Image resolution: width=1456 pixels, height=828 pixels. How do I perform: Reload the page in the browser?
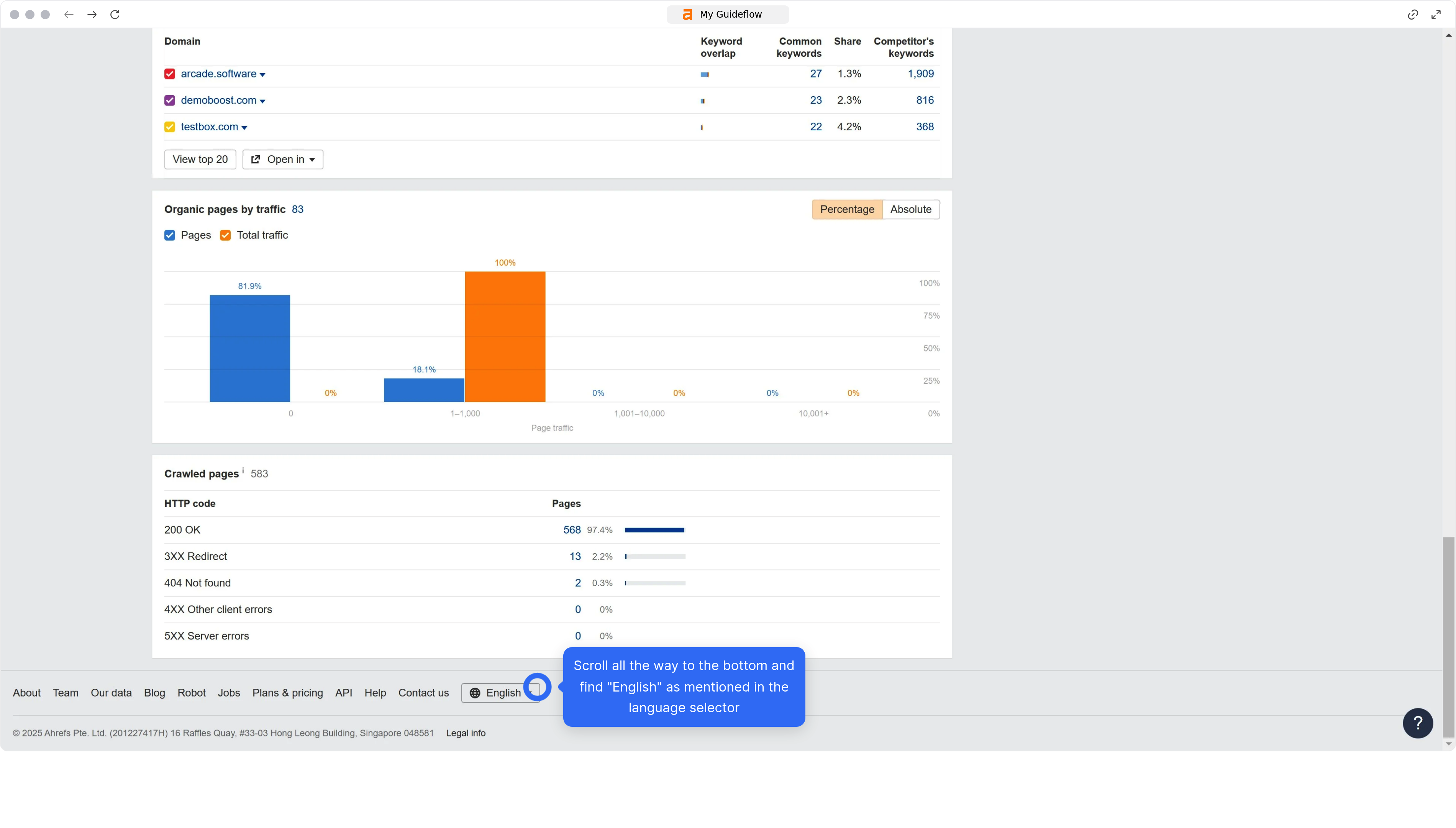[x=115, y=14]
